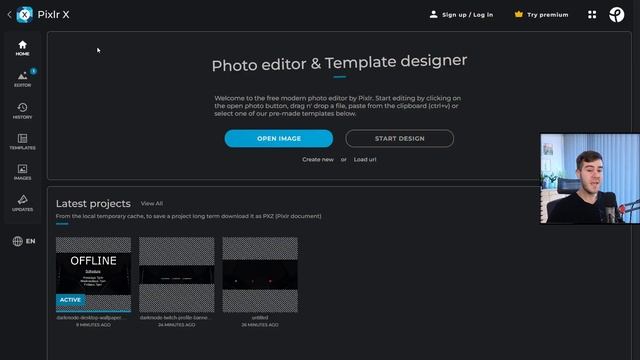This screenshot has width=640, height=360.
Task: Open History in the sidebar
Action: click(22, 111)
